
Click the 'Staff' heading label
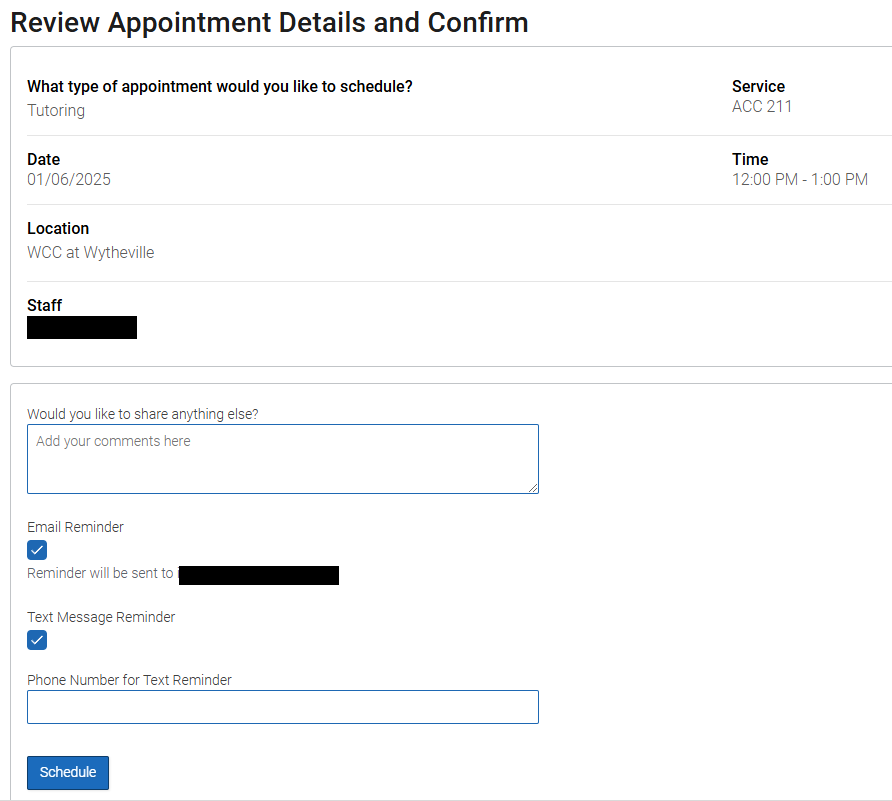(x=44, y=305)
